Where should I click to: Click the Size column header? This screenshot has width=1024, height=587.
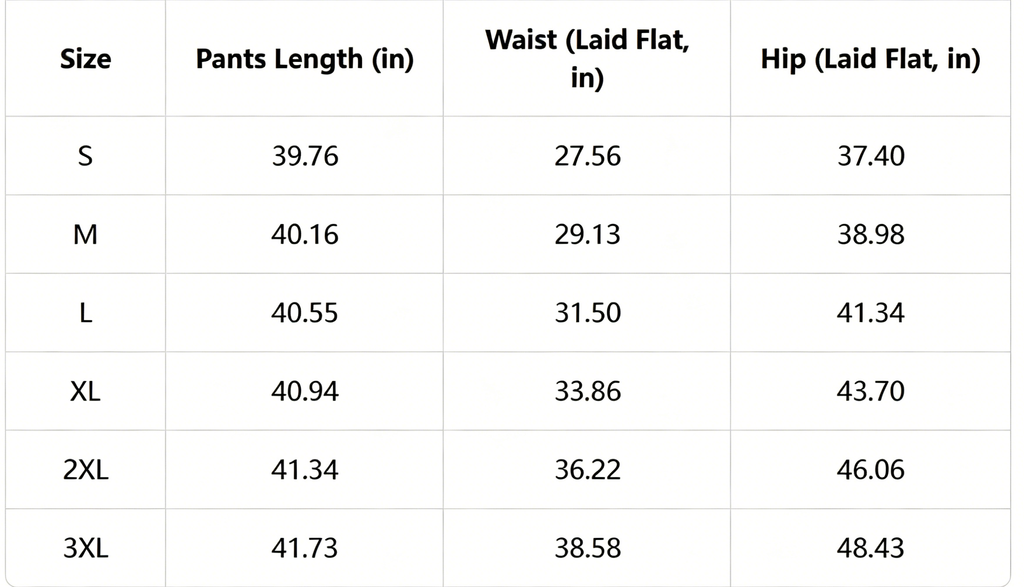86,59
